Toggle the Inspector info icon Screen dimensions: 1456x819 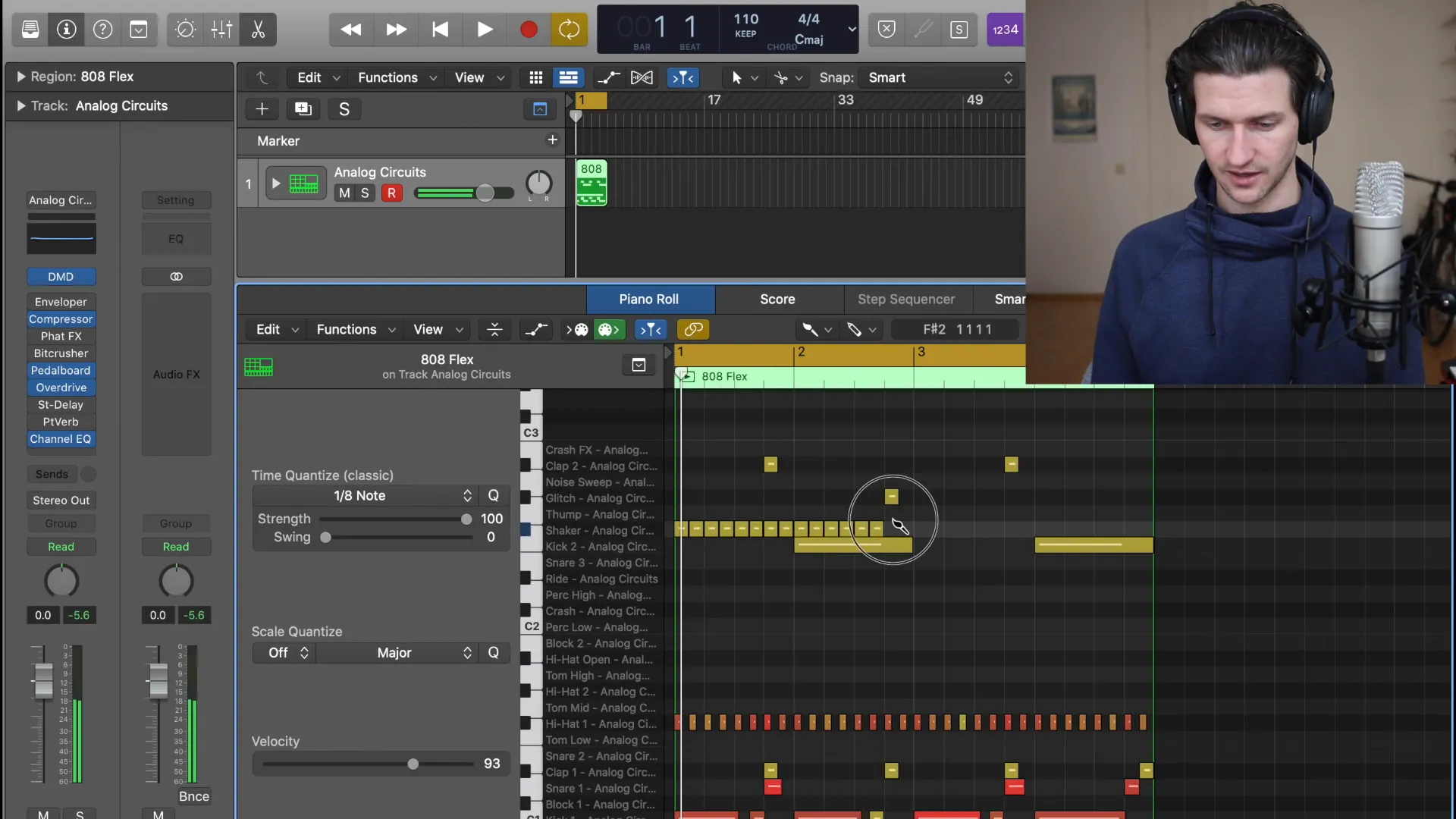pos(67,30)
